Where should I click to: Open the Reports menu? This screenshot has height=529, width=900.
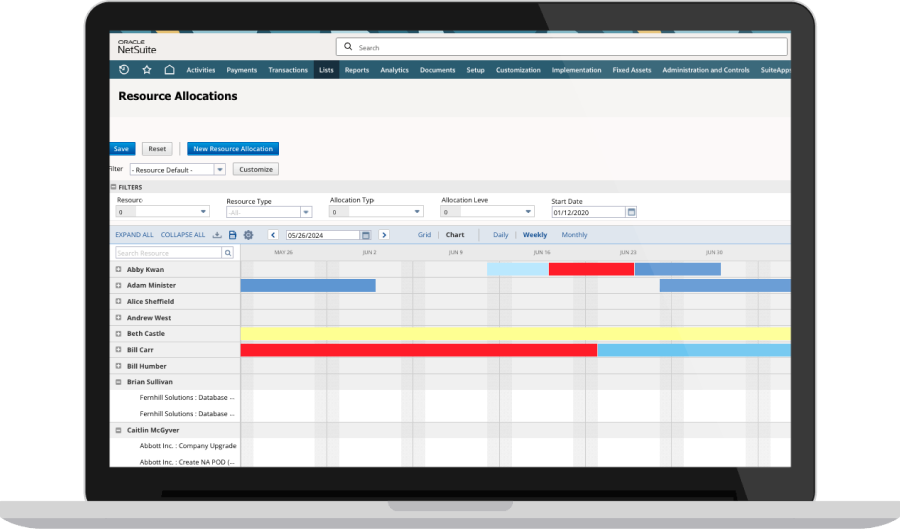point(357,70)
